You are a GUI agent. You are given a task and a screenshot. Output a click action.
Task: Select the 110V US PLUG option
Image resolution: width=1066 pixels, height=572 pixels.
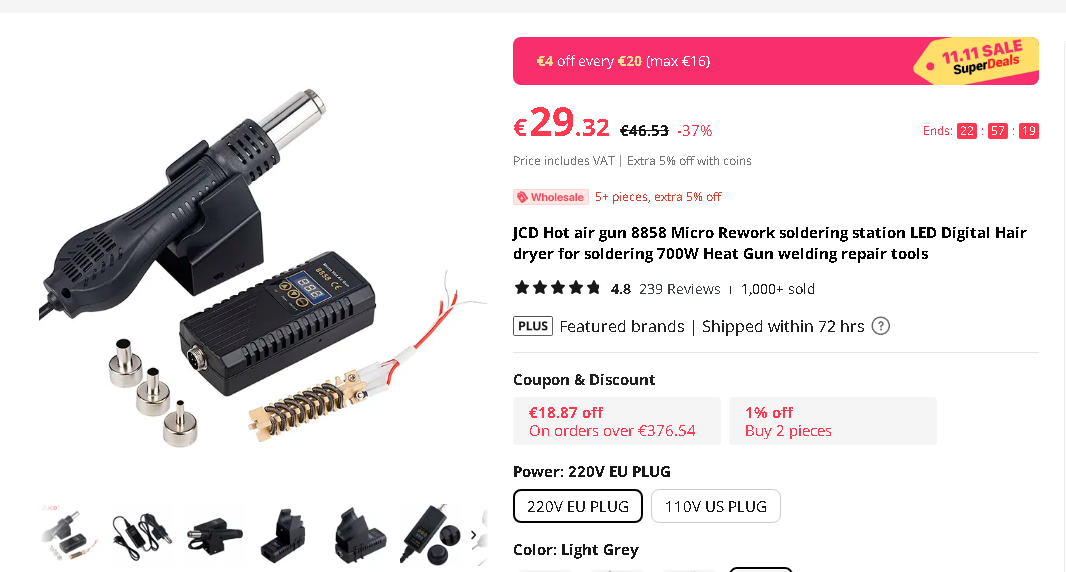point(716,506)
